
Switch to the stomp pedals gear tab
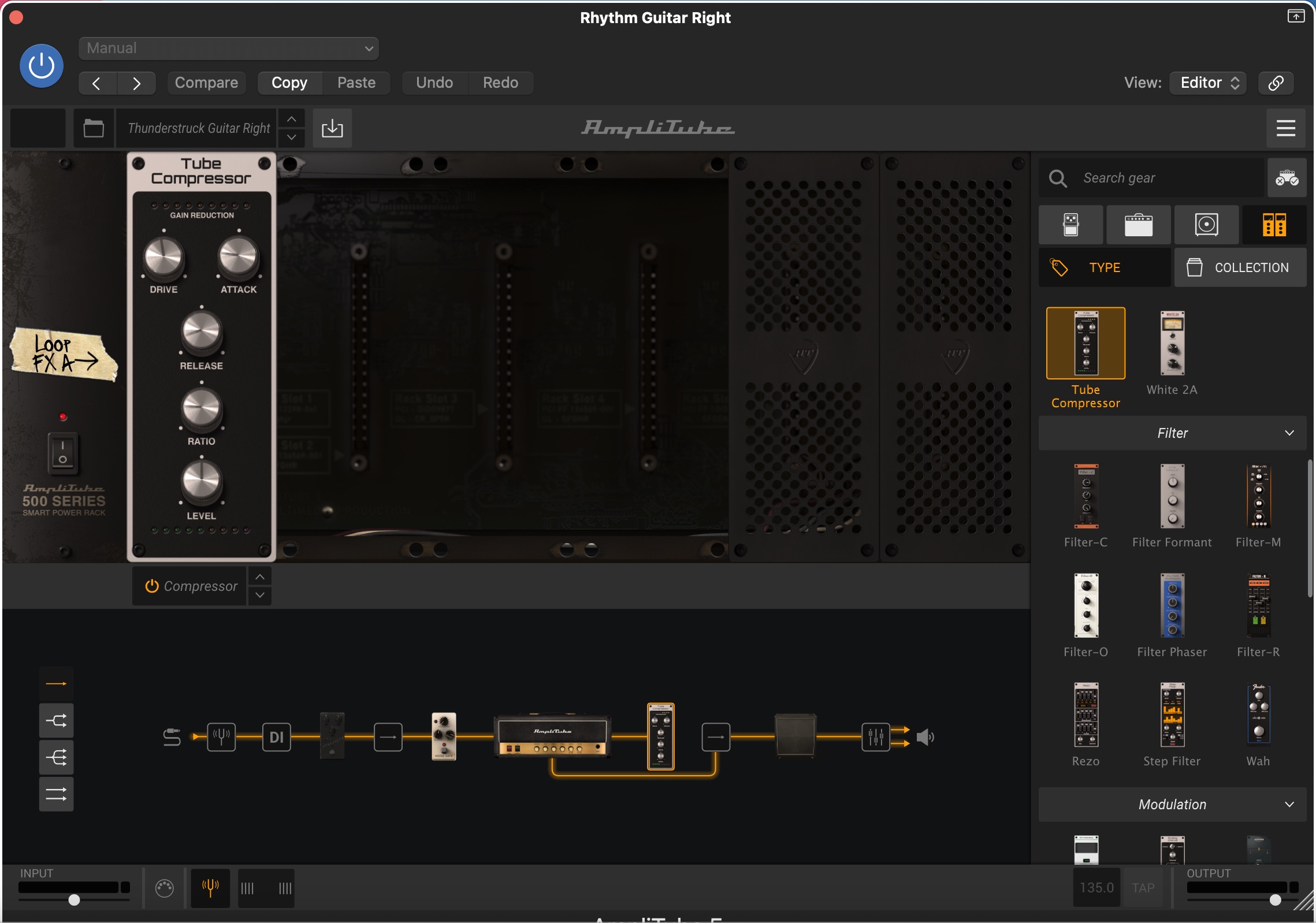(x=1070, y=225)
